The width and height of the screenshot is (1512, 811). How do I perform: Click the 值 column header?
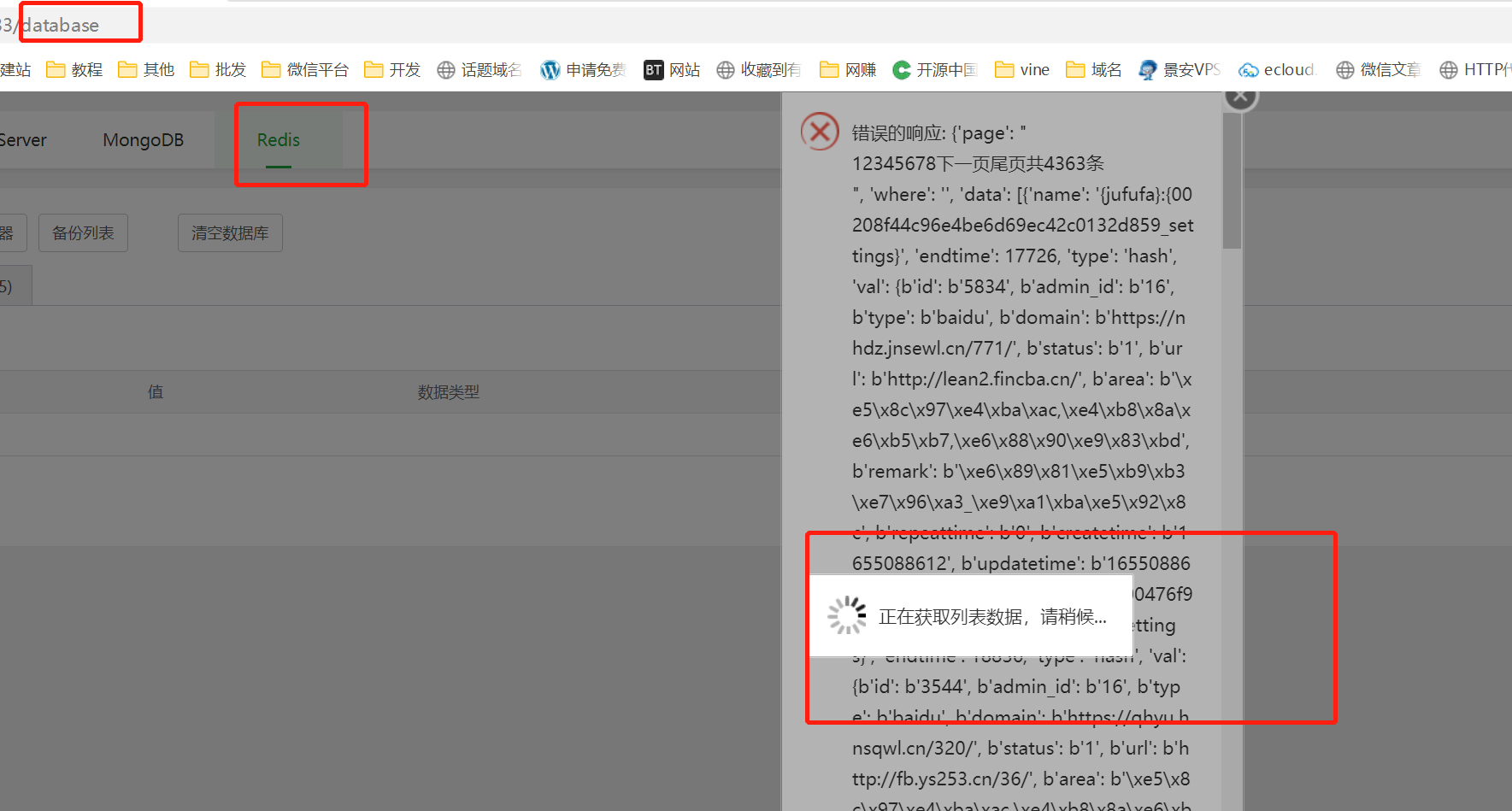click(156, 392)
